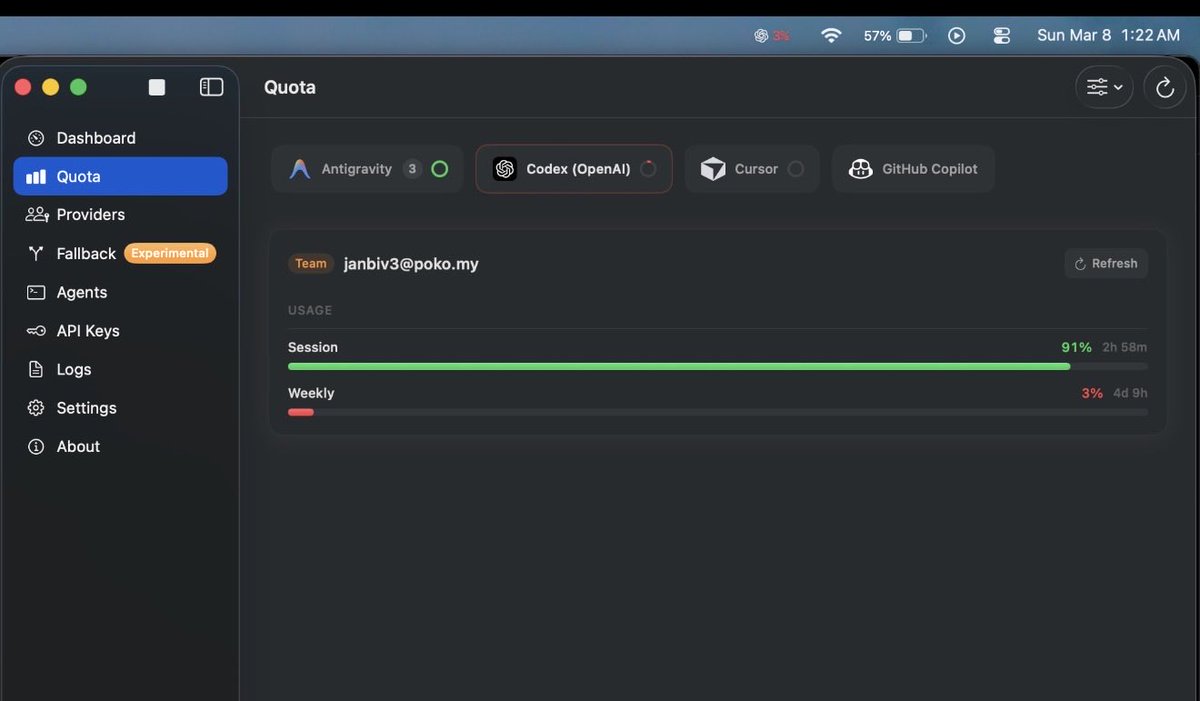
Task: Click the Cursor cube icon
Action: click(x=713, y=169)
